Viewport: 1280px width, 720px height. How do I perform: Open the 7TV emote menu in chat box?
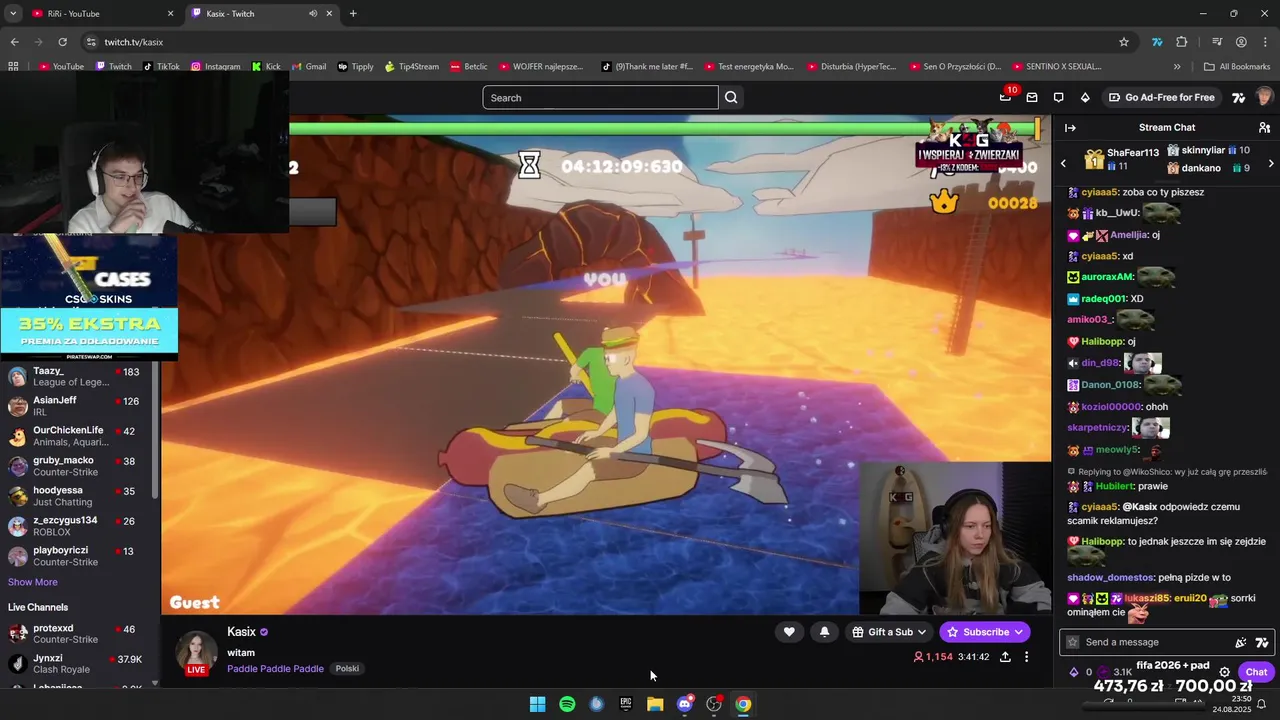point(1262,642)
